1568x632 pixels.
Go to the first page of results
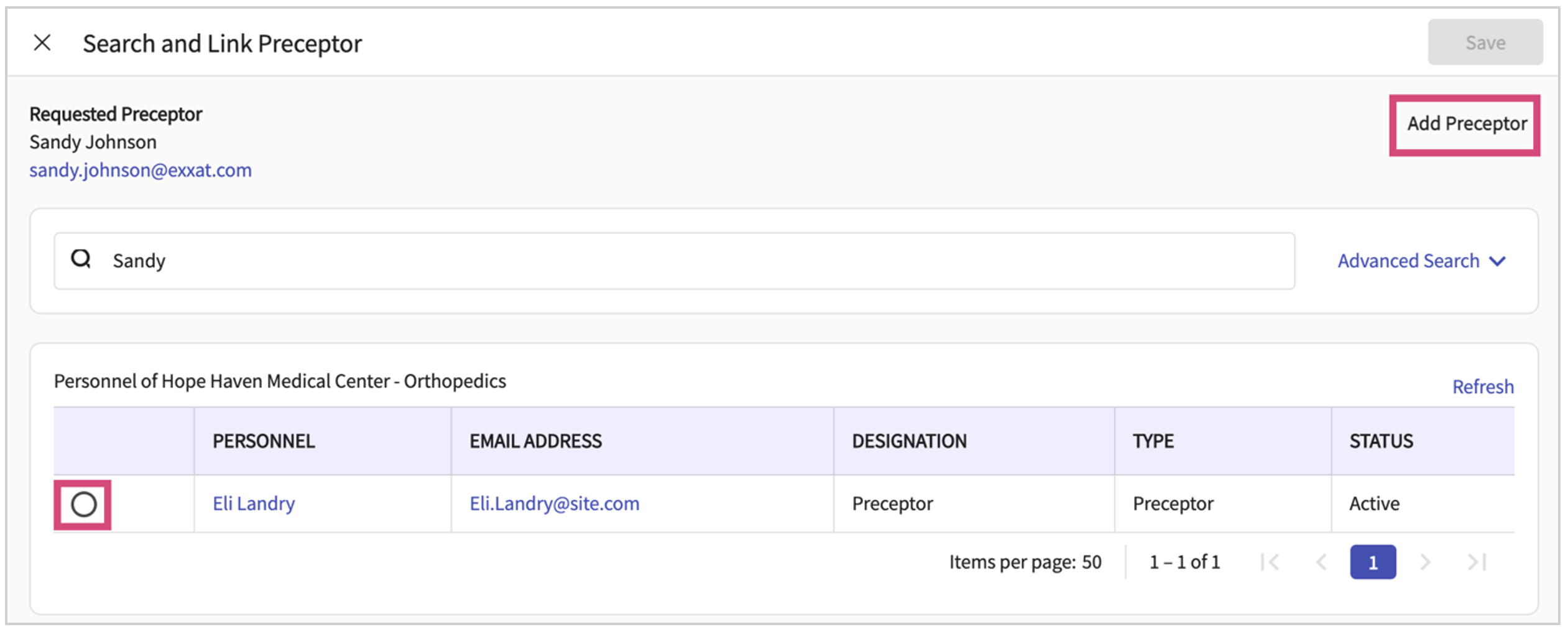coord(1270,562)
